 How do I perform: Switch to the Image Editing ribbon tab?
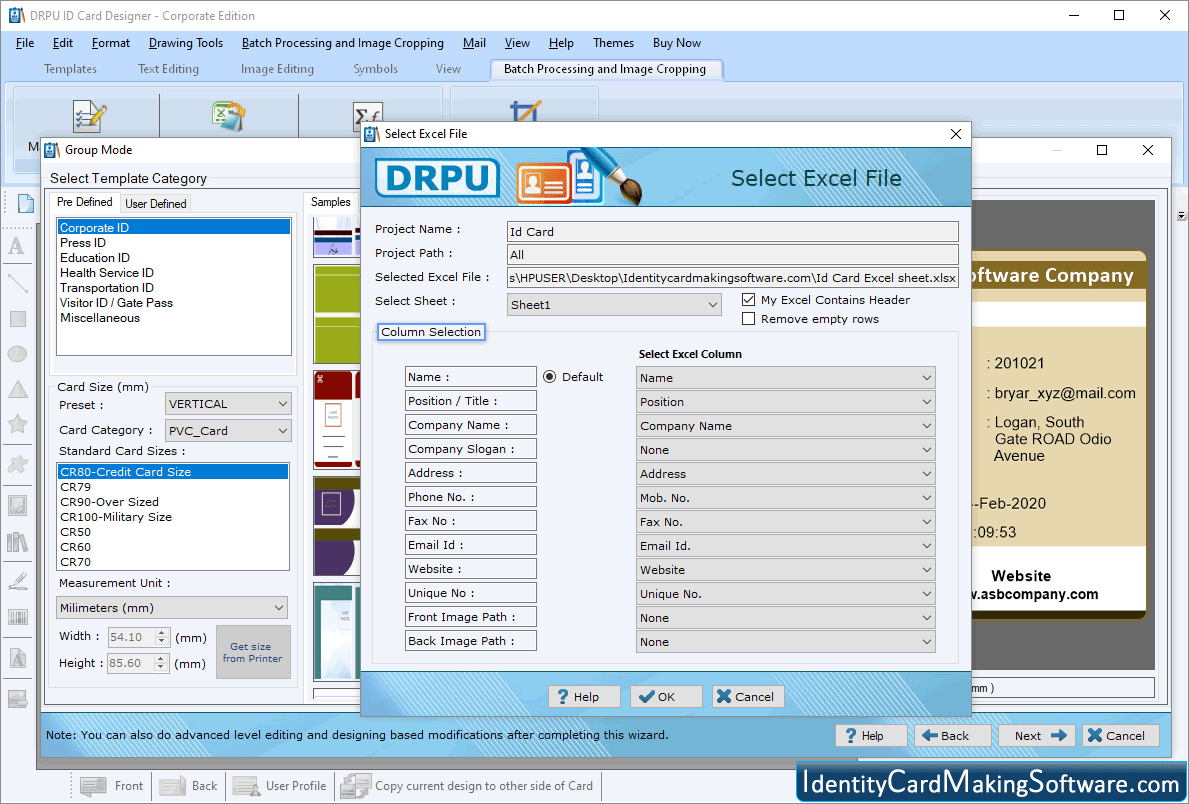[x=277, y=69]
